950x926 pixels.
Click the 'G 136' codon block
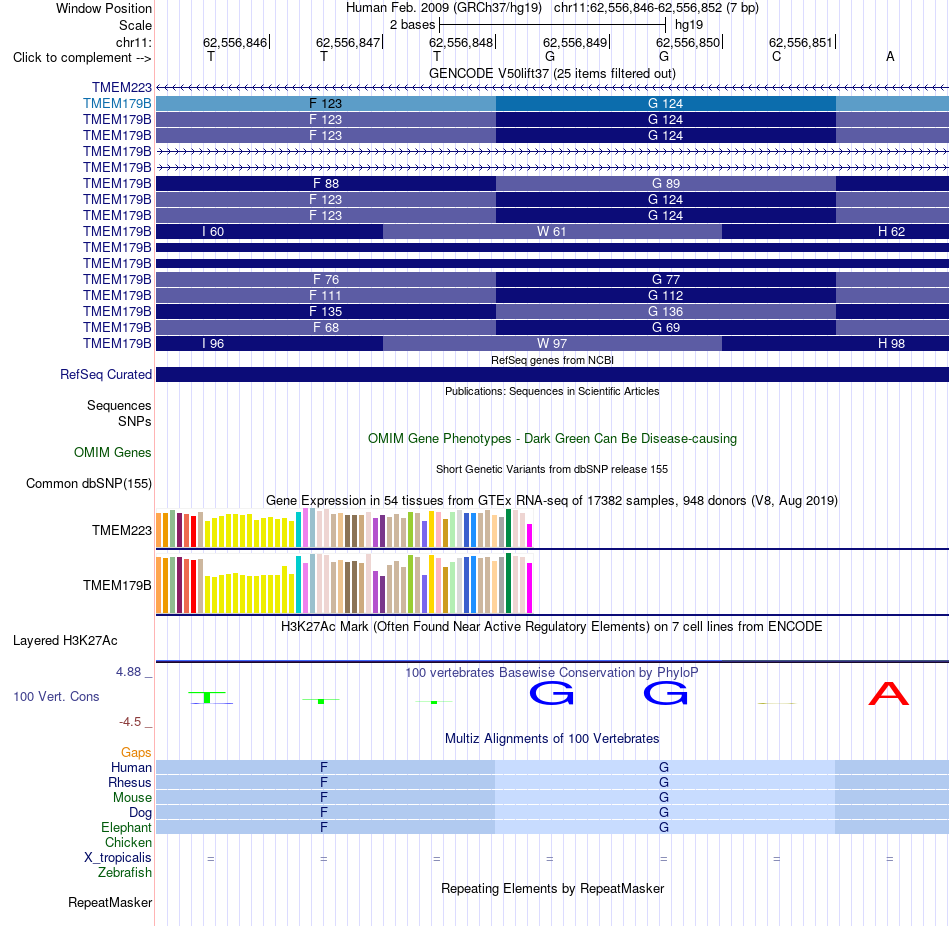pos(666,311)
